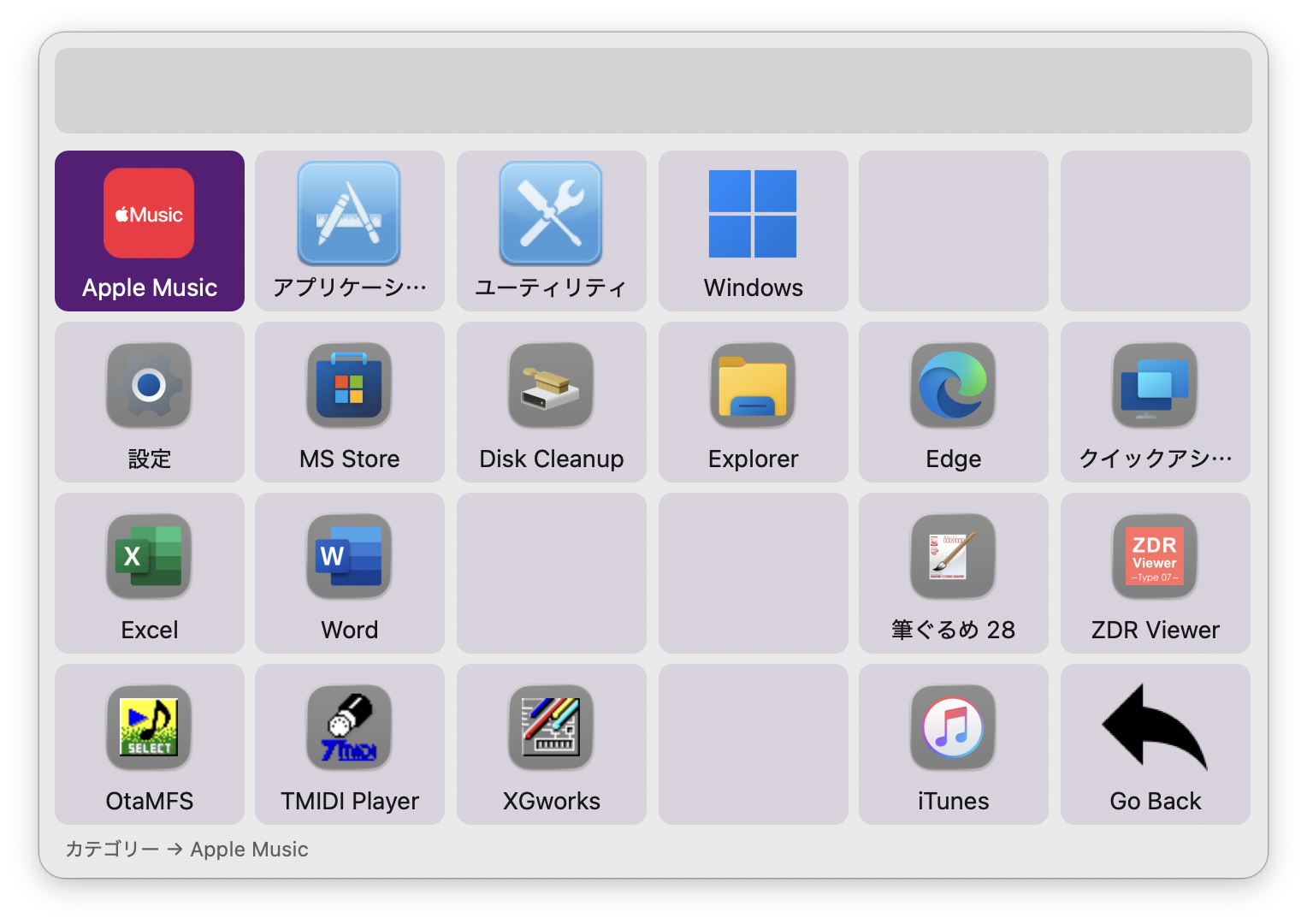The image size is (1307, 924).
Task: Launch the Edge browser
Action: click(x=954, y=402)
